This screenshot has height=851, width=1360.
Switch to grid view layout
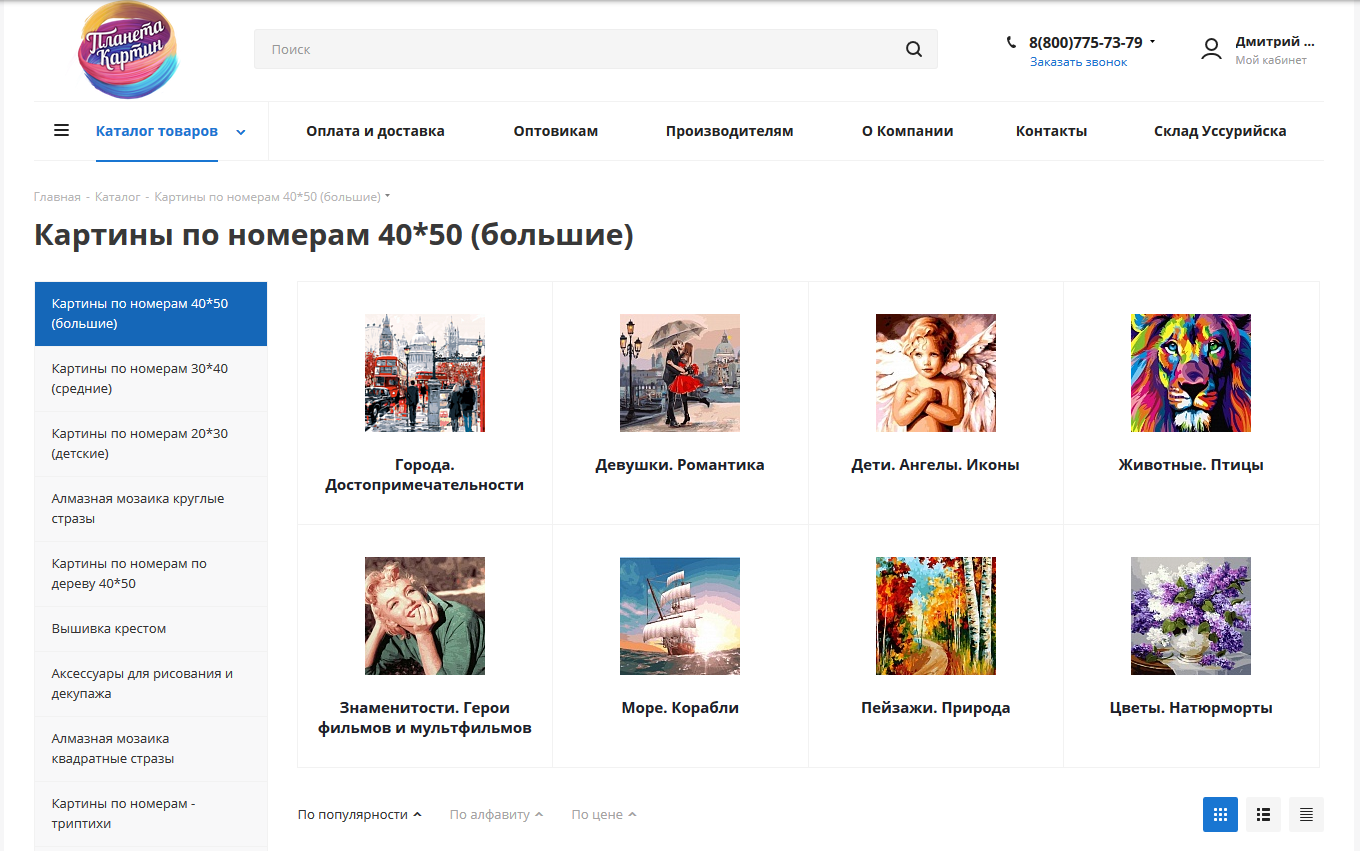(x=1220, y=814)
